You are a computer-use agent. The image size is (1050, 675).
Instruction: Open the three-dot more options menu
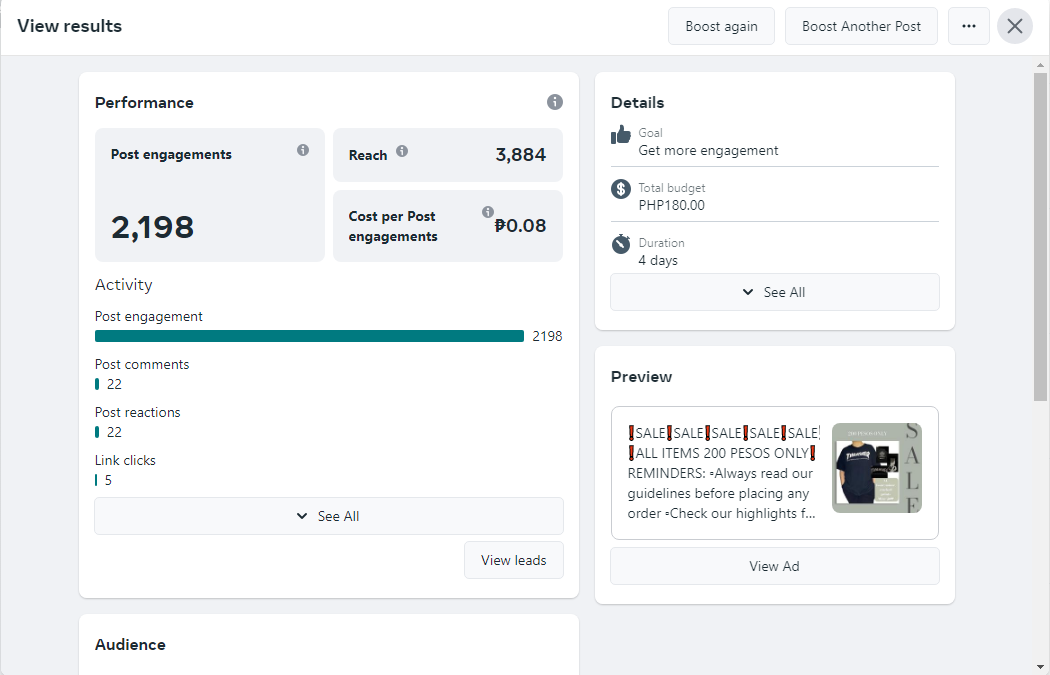pos(968,26)
